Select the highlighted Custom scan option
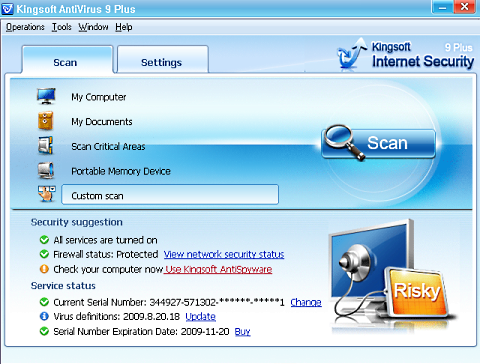The image size is (480, 364). tap(170, 195)
